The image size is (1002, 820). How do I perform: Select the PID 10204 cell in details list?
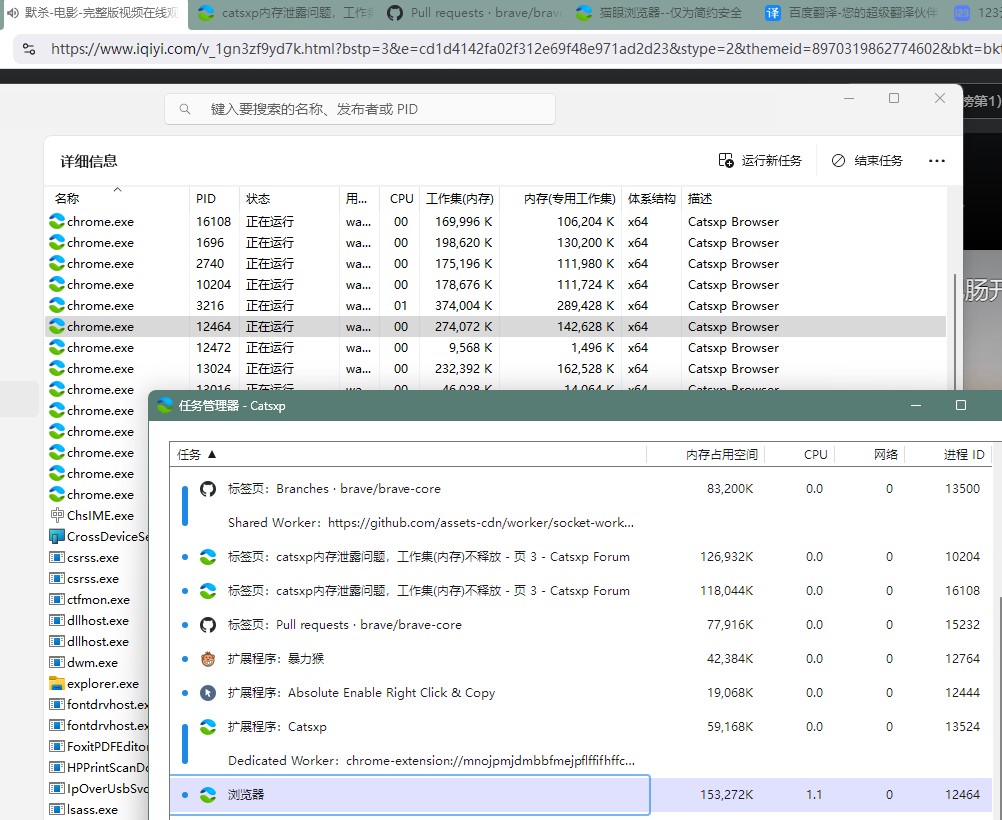click(x=213, y=284)
